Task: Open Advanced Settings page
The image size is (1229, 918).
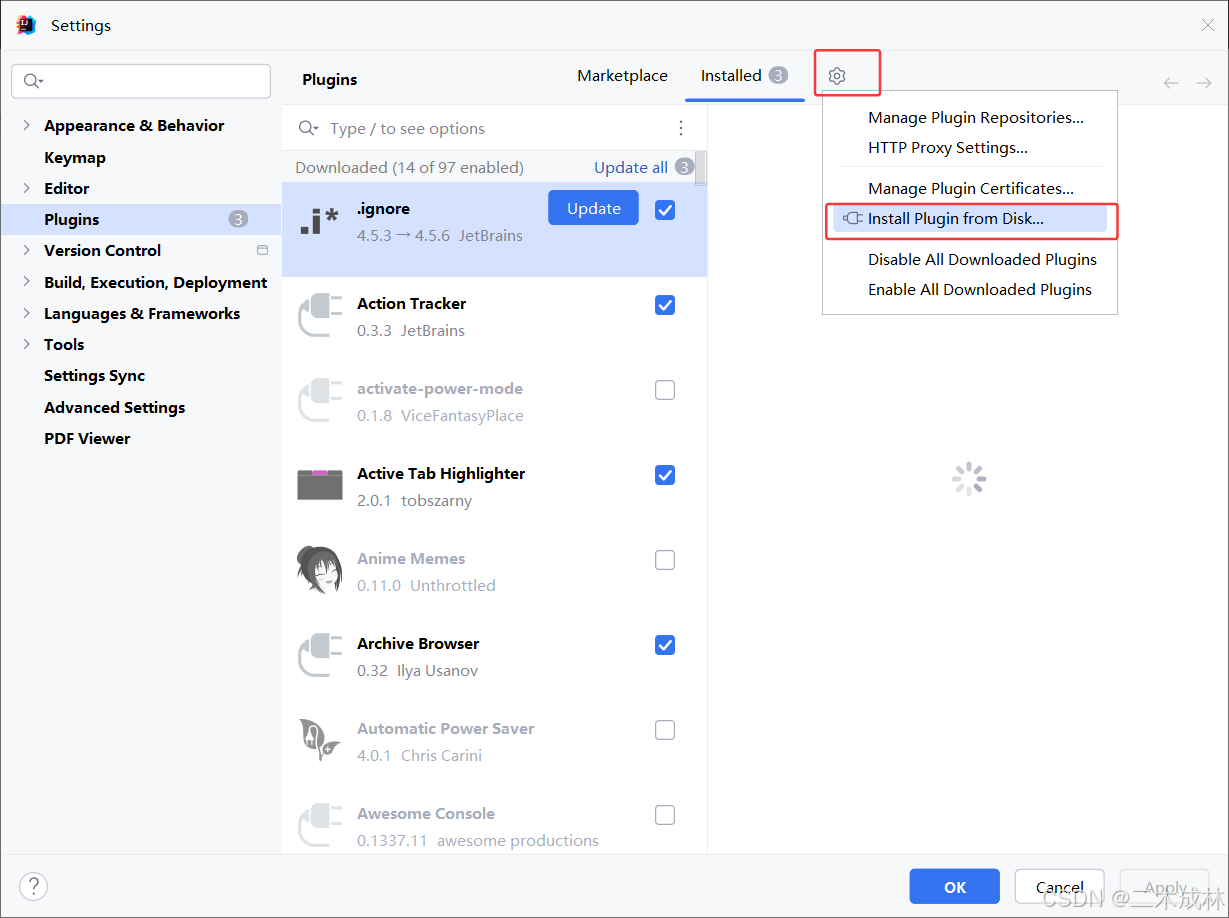Action: [115, 407]
